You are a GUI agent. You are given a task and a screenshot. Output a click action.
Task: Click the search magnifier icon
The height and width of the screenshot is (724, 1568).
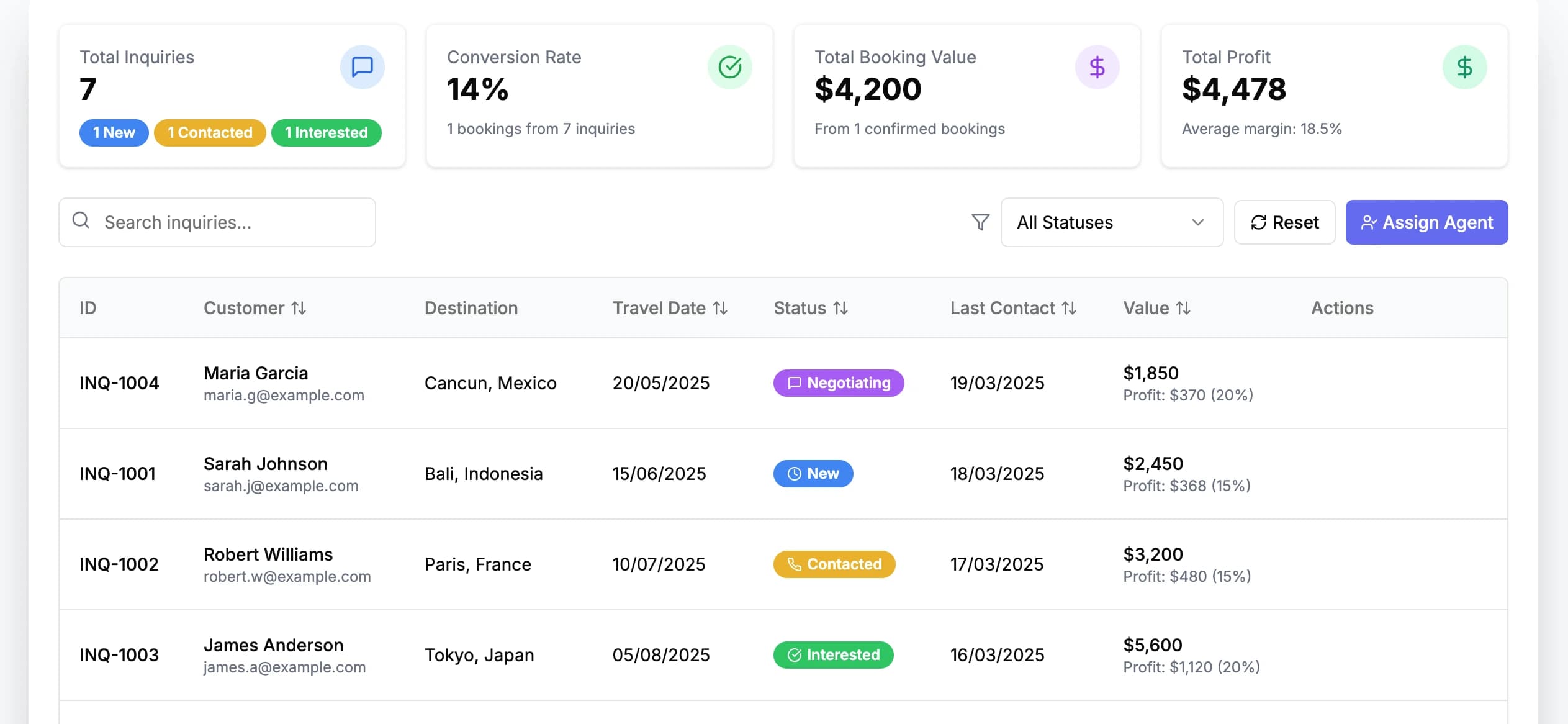click(81, 221)
